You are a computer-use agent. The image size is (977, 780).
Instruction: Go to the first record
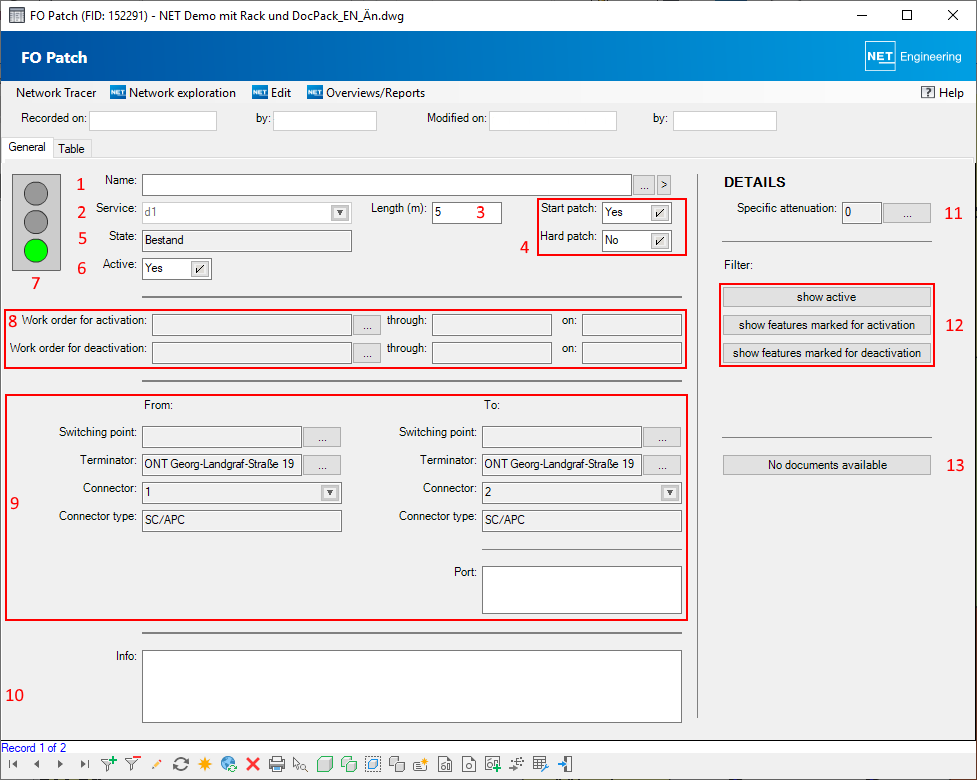(12, 764)
